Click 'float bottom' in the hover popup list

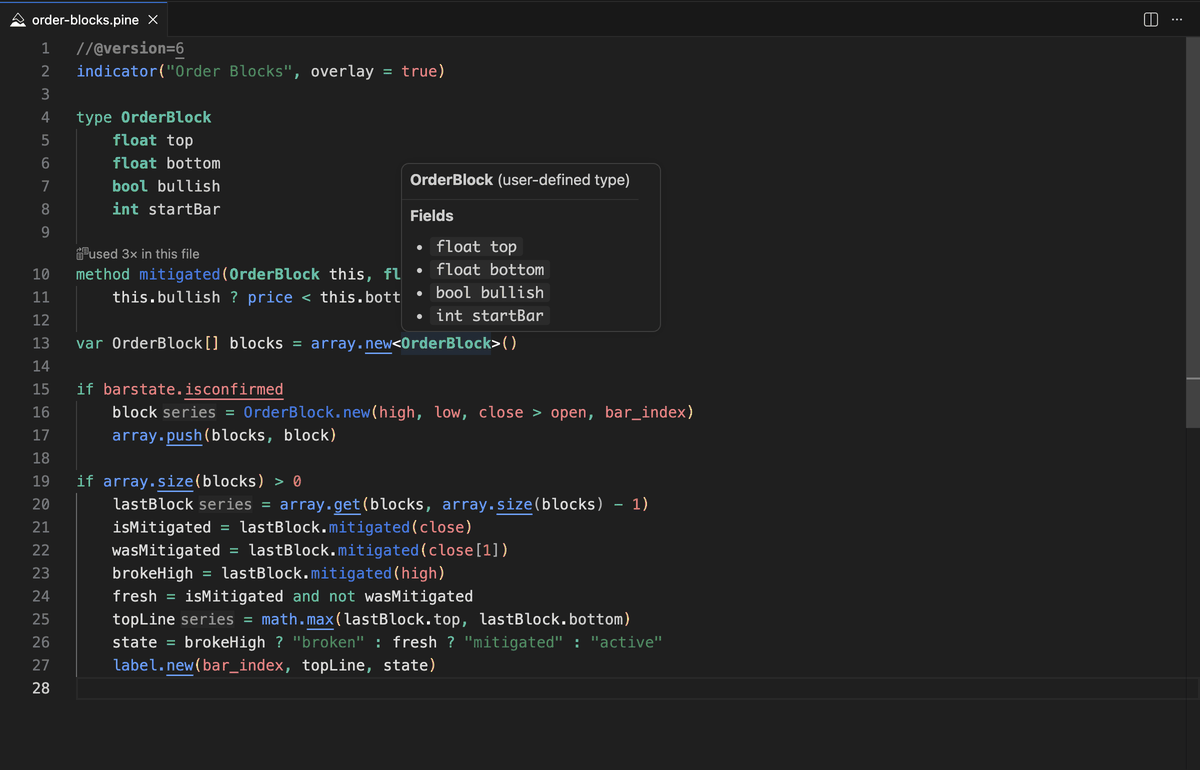[490, 270]
